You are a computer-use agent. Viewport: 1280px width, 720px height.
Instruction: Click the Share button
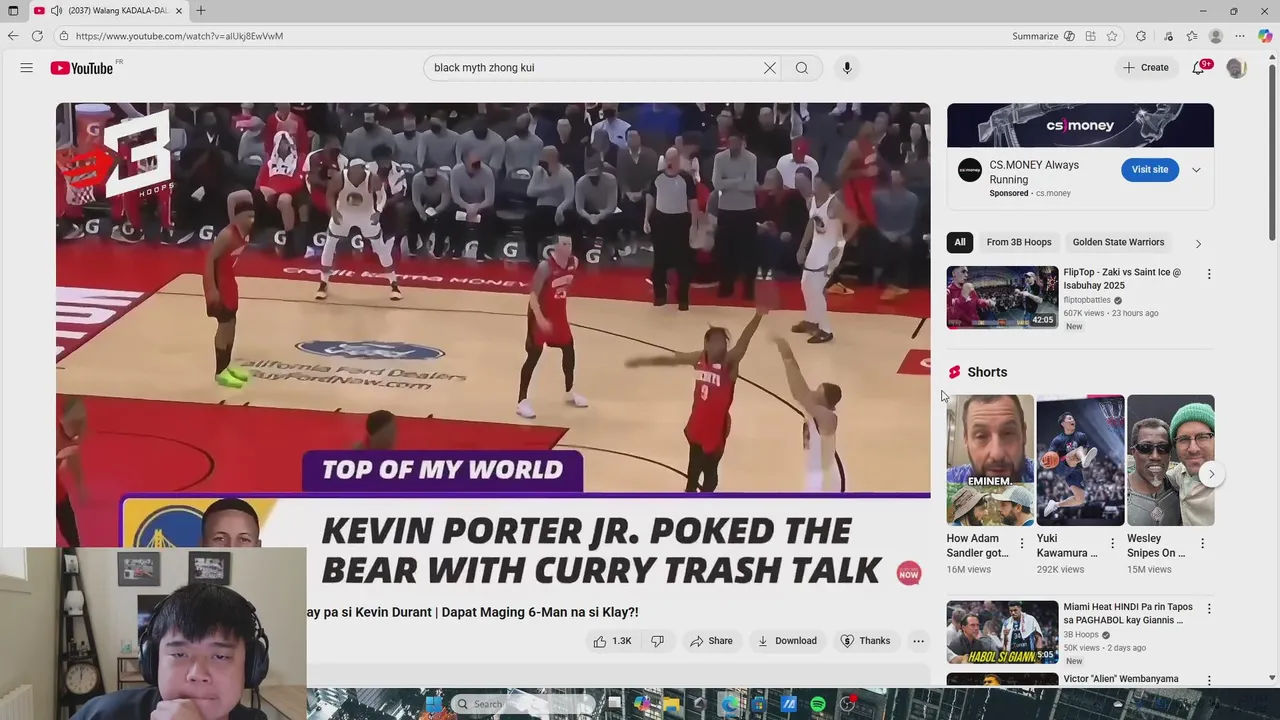[x=711, y=641]
